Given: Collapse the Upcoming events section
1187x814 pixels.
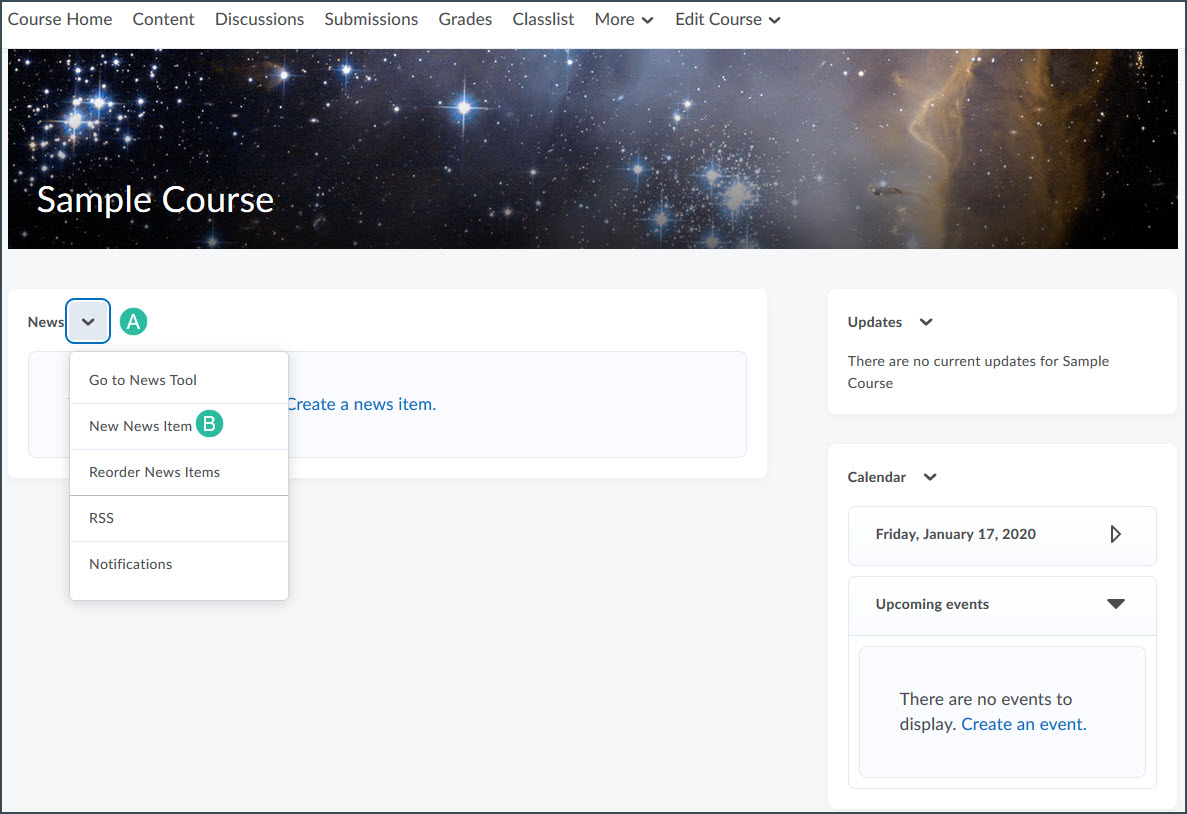Looking at the screenshot, I should tap(1116, 604).
